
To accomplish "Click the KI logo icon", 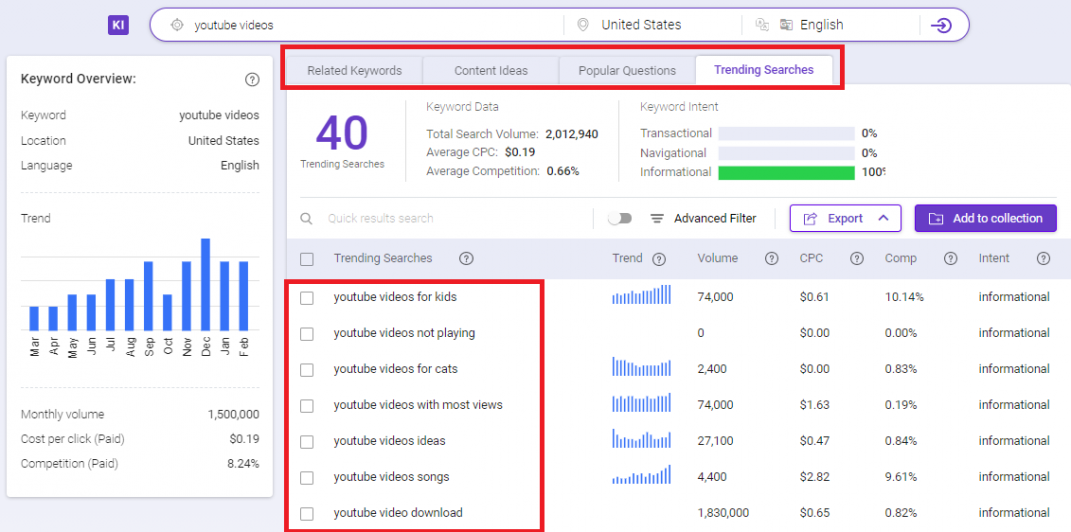I will click(x=118, y=25).
